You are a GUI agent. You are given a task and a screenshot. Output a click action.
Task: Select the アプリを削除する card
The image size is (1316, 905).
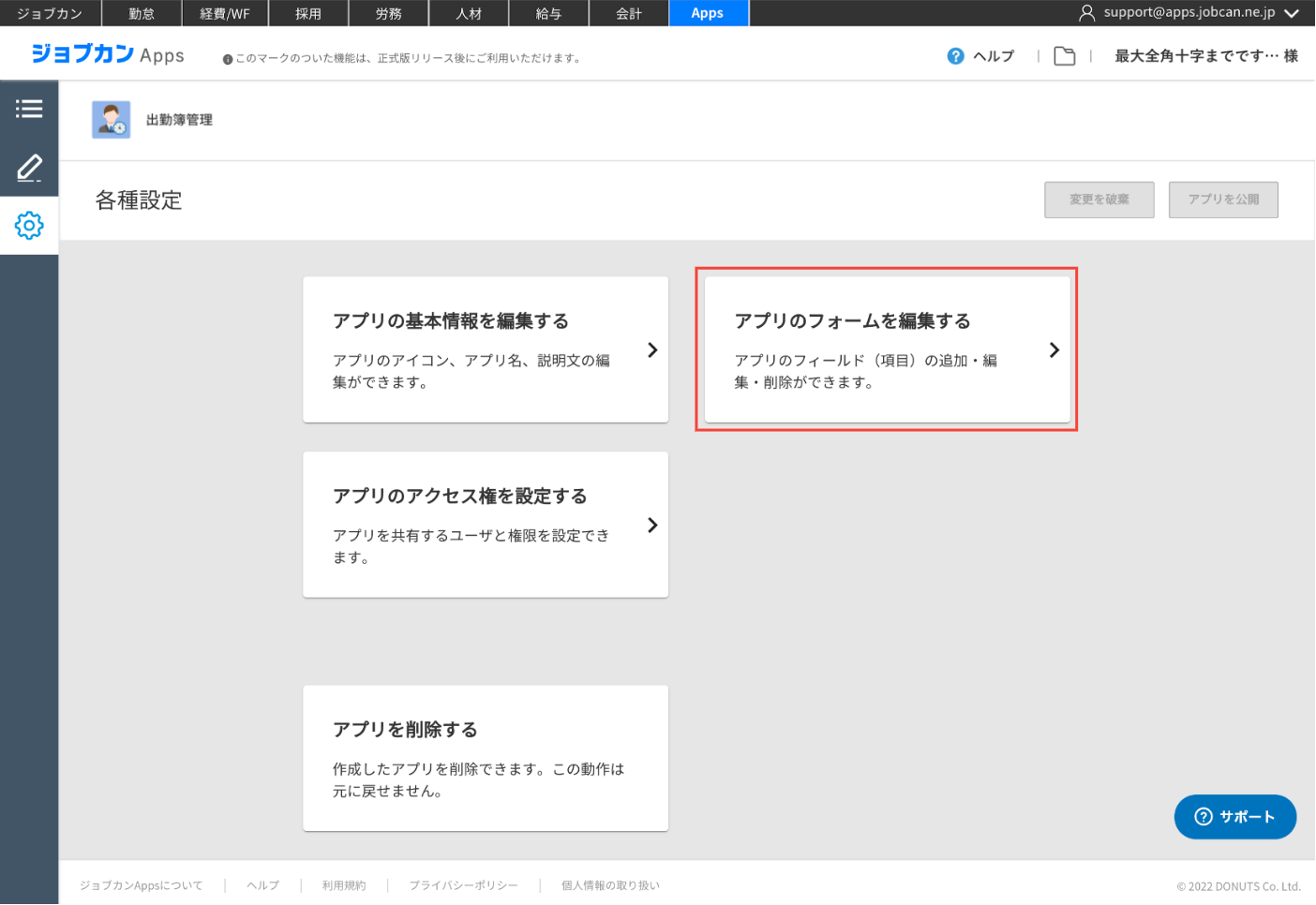[485, 758]
